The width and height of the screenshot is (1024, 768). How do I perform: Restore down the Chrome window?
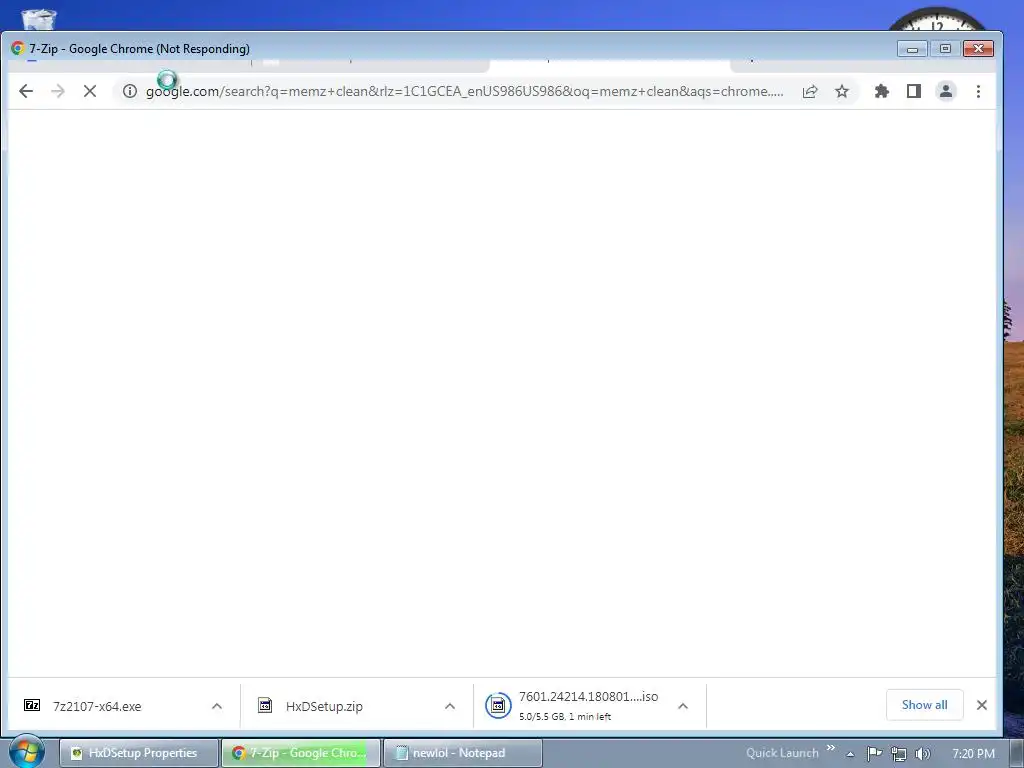pos(945,49)
